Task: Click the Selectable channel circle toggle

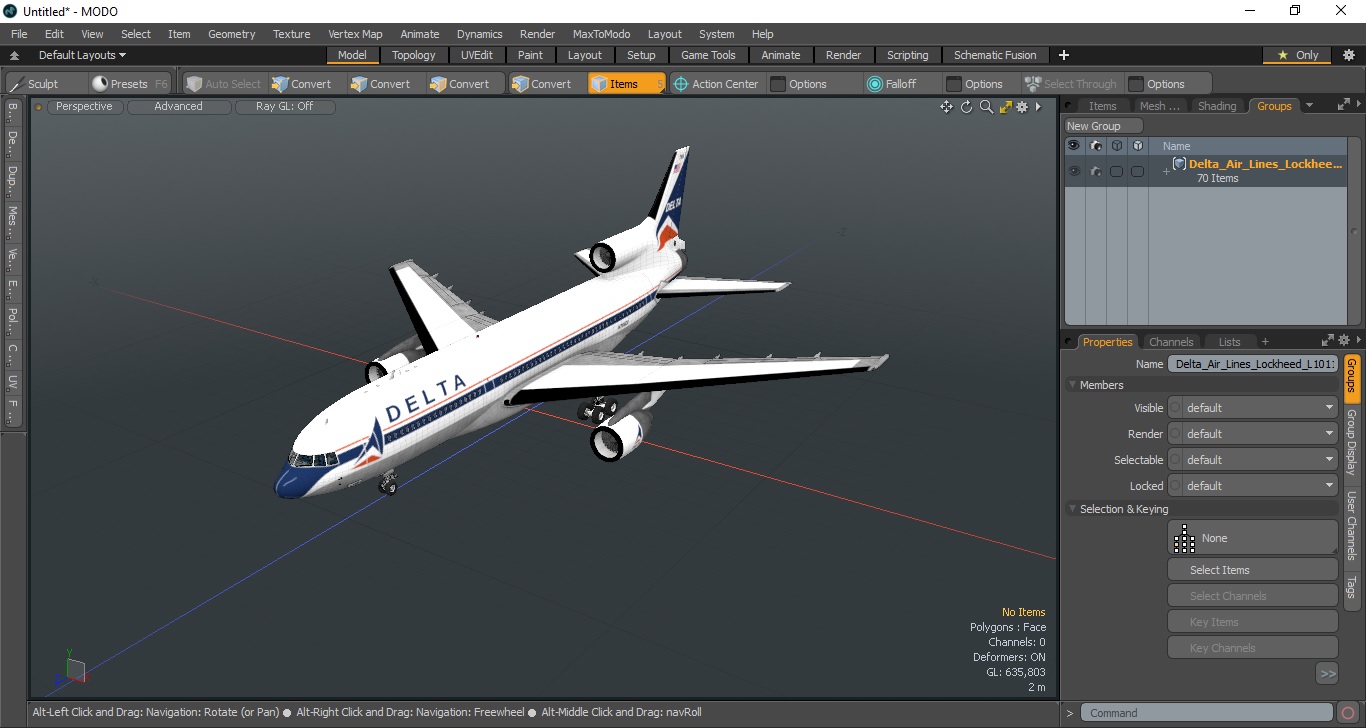Action: tap(1176, 460)
